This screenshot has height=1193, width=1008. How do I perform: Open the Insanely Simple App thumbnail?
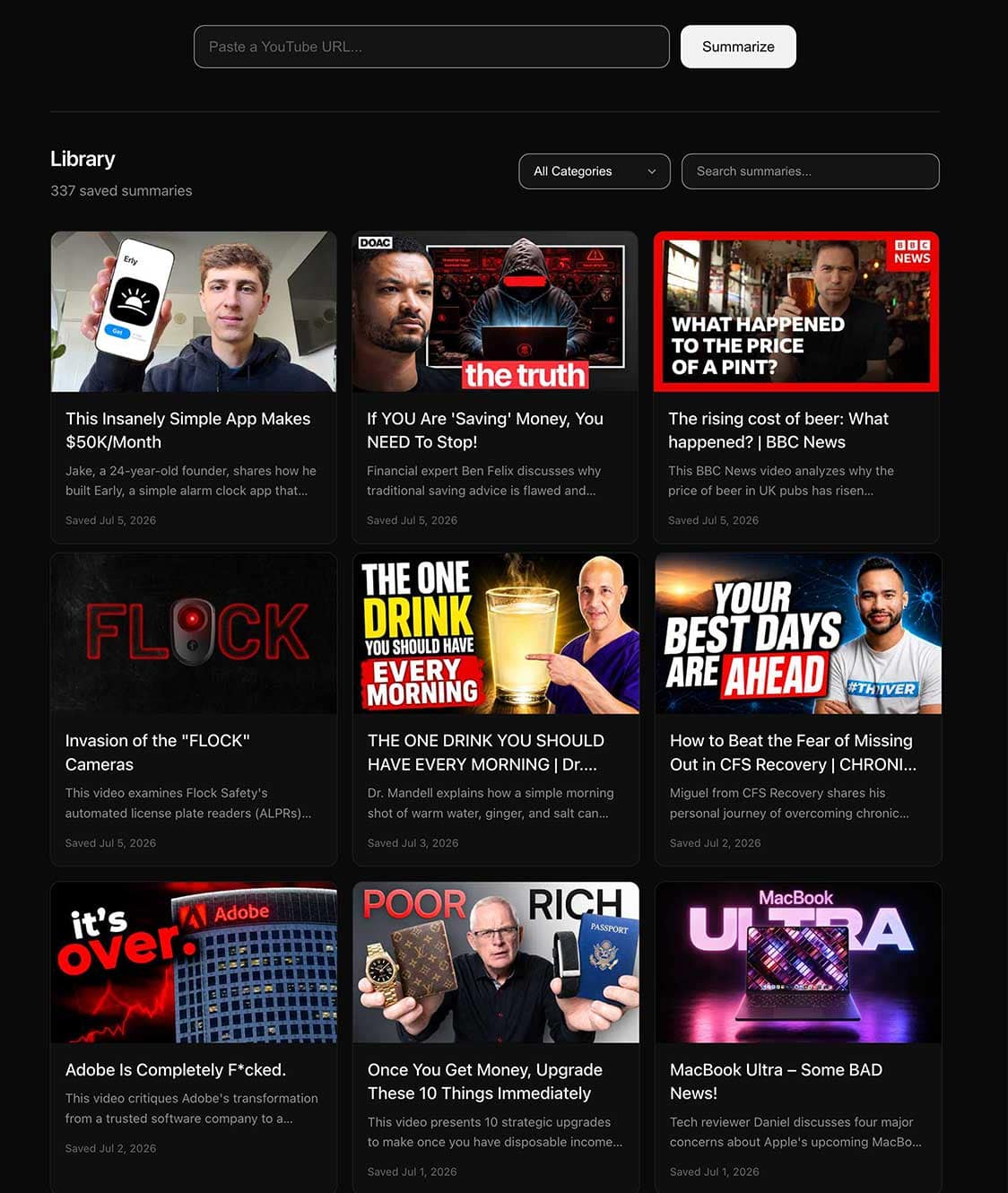[194, 311]
